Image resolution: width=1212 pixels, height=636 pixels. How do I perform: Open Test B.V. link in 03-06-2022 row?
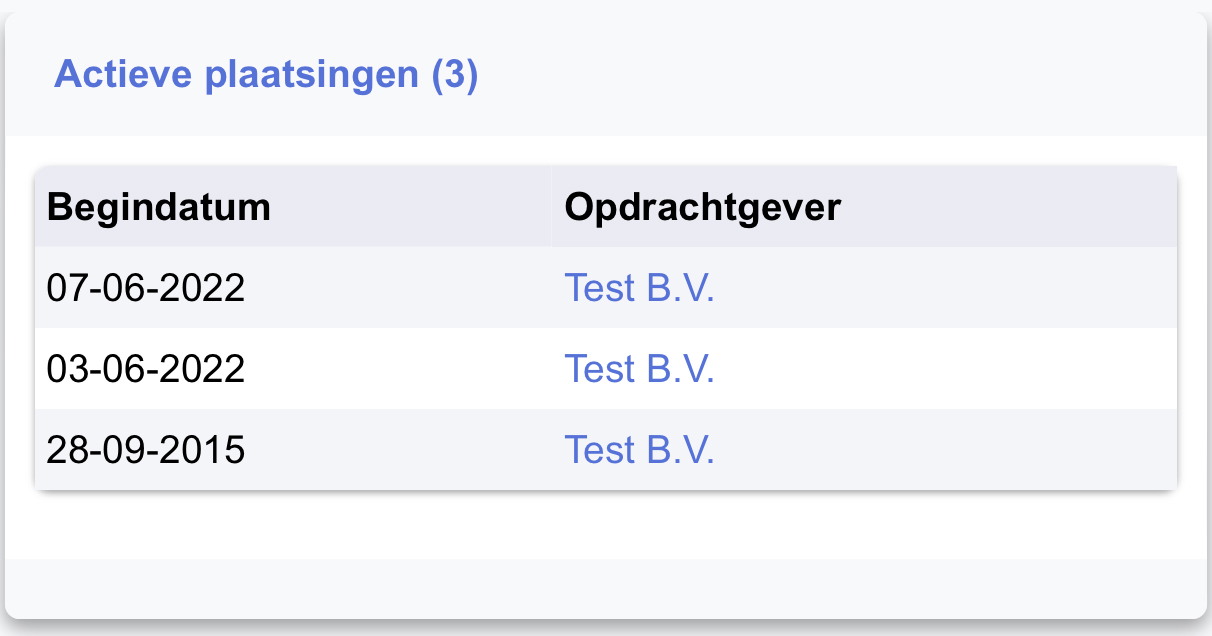(x=640, y=369)
